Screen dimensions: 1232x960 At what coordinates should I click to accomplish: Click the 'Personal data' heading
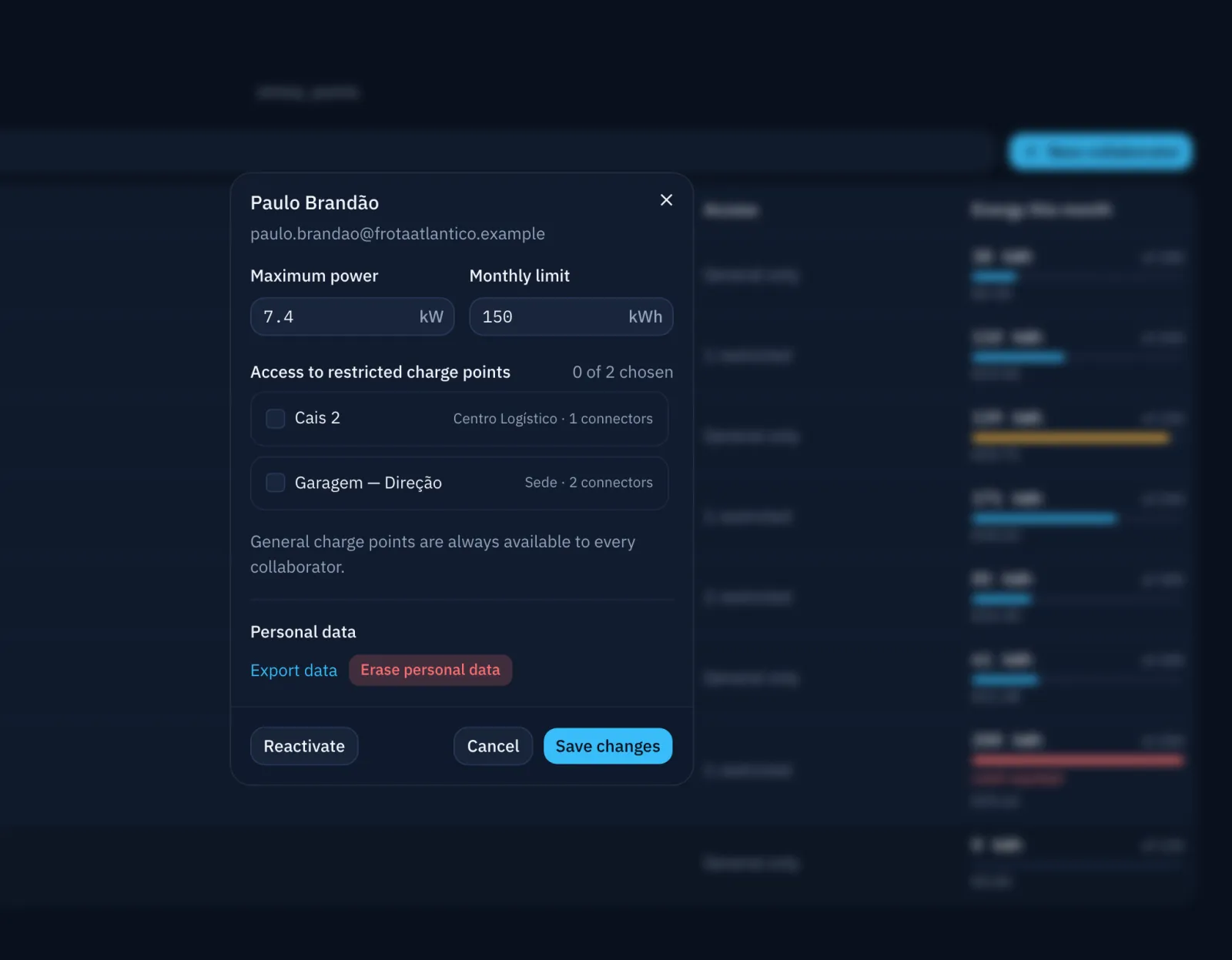tap(303, 632)
